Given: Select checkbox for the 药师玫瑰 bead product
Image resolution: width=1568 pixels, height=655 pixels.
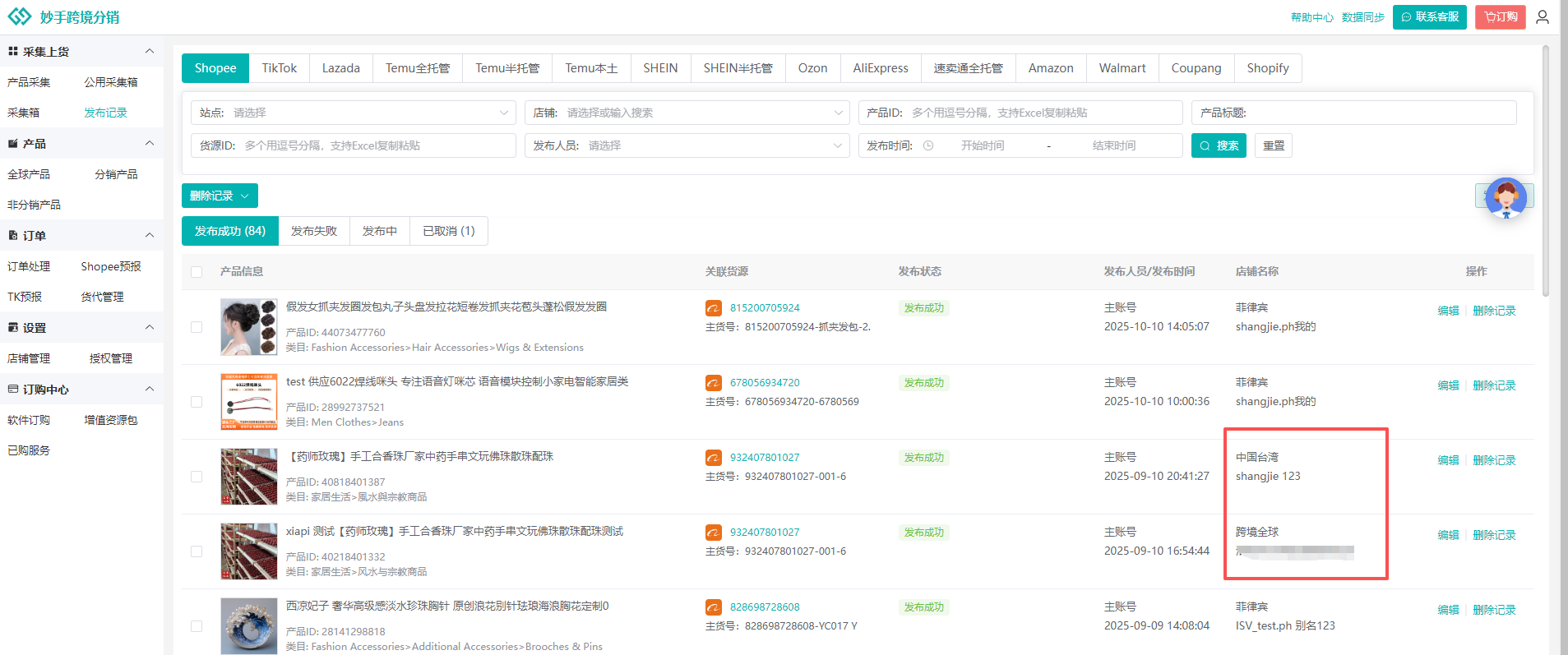Looking at the screenshot, I should tap(197, 477).
